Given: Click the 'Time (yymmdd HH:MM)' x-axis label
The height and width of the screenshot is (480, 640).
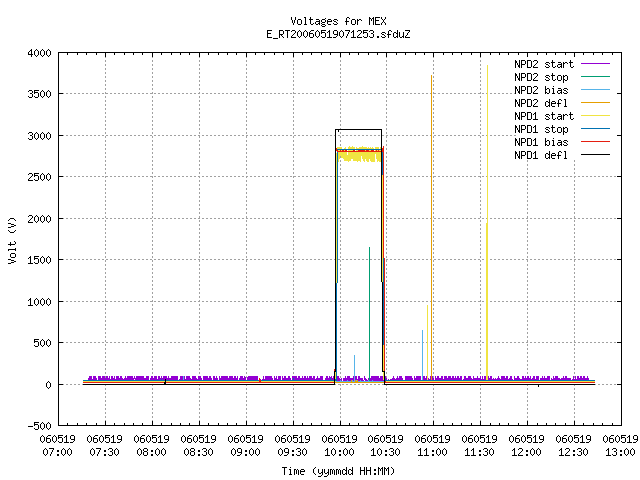Looking at the screenshot, I should pos(338,471).
